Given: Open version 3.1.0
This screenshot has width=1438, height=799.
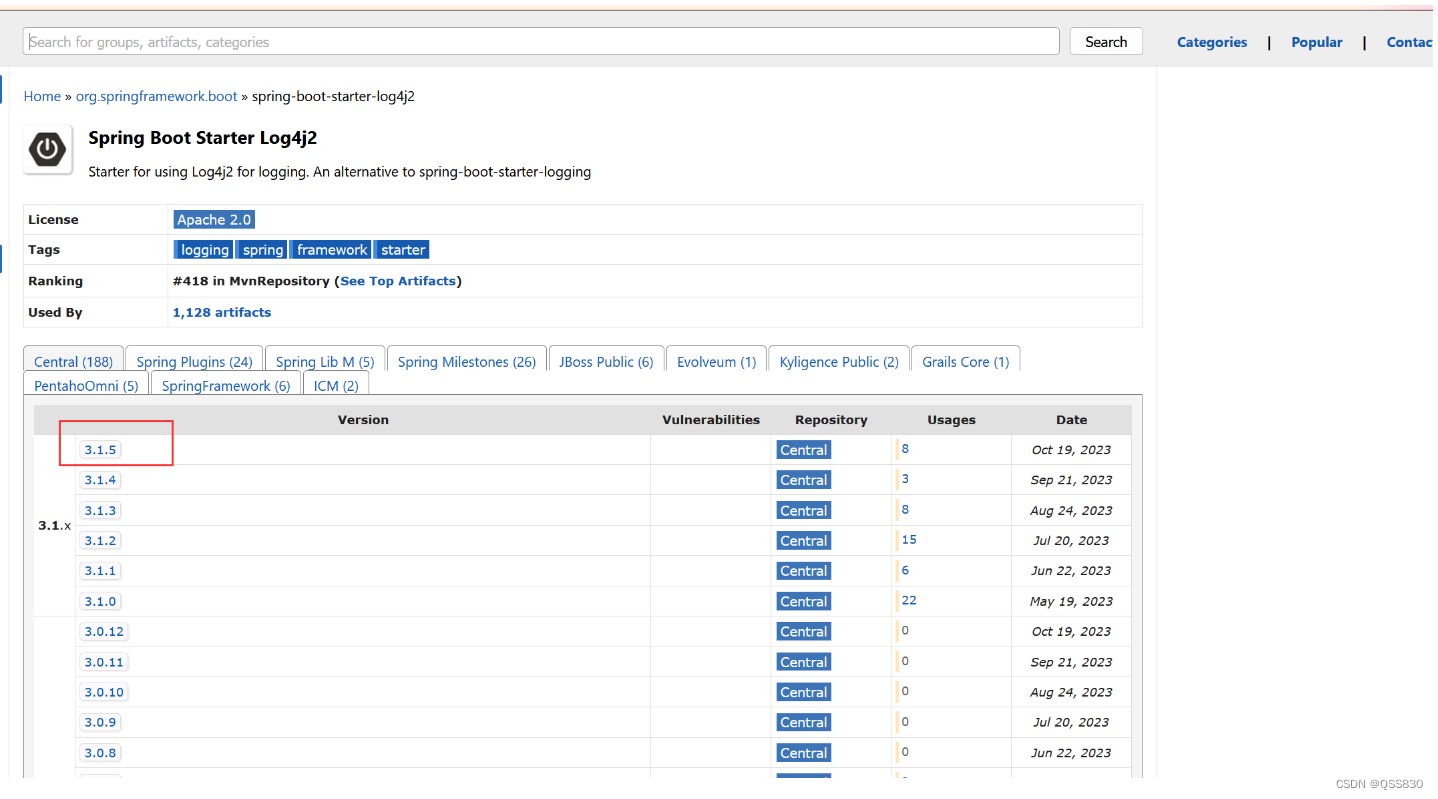Looking at the screenshot, I should [100, 601].
